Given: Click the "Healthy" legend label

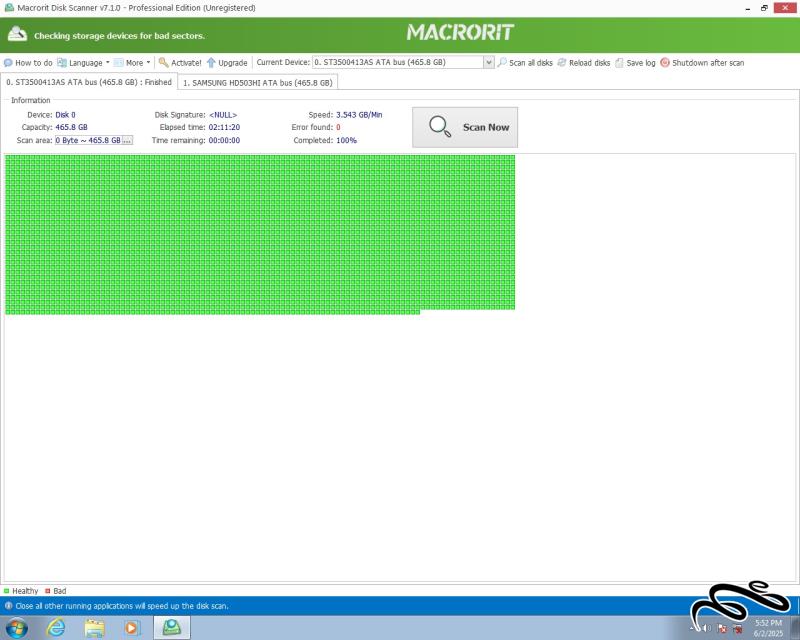Looking at the screenshot, I should point(25,591).
